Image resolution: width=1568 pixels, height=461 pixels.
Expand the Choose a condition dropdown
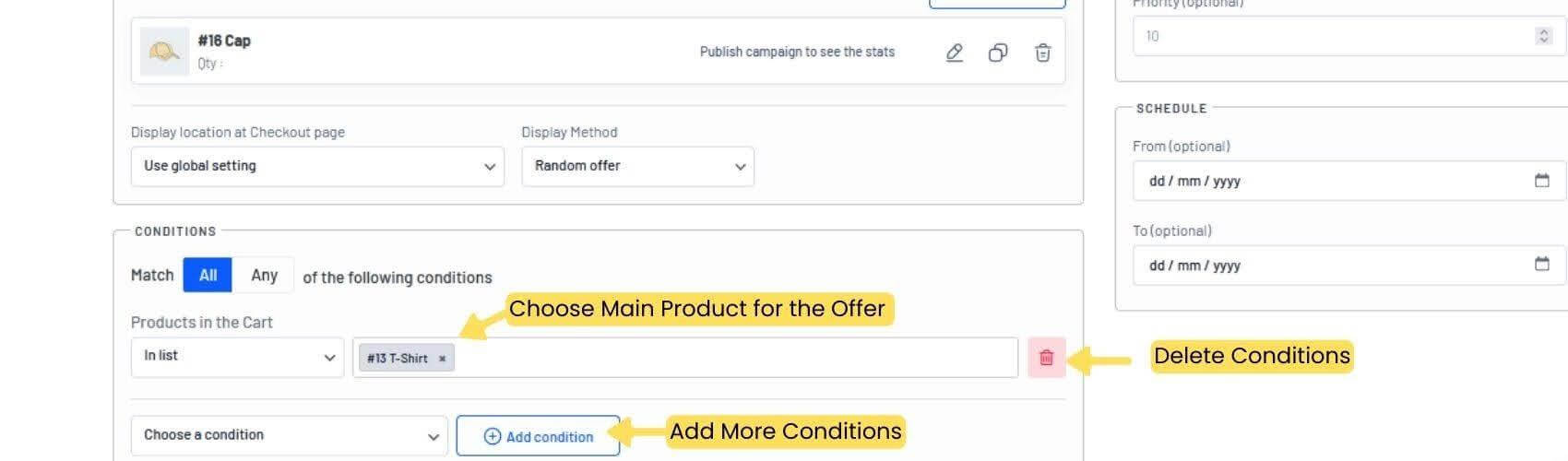289,435
